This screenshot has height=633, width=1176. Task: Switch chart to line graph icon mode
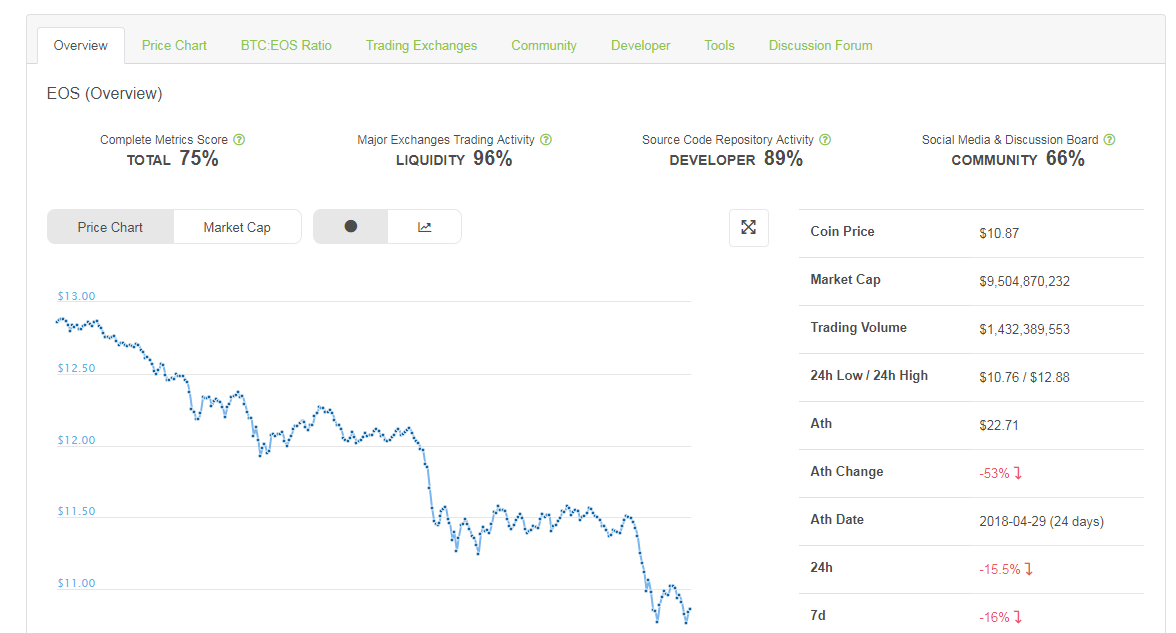click(424, 226)
